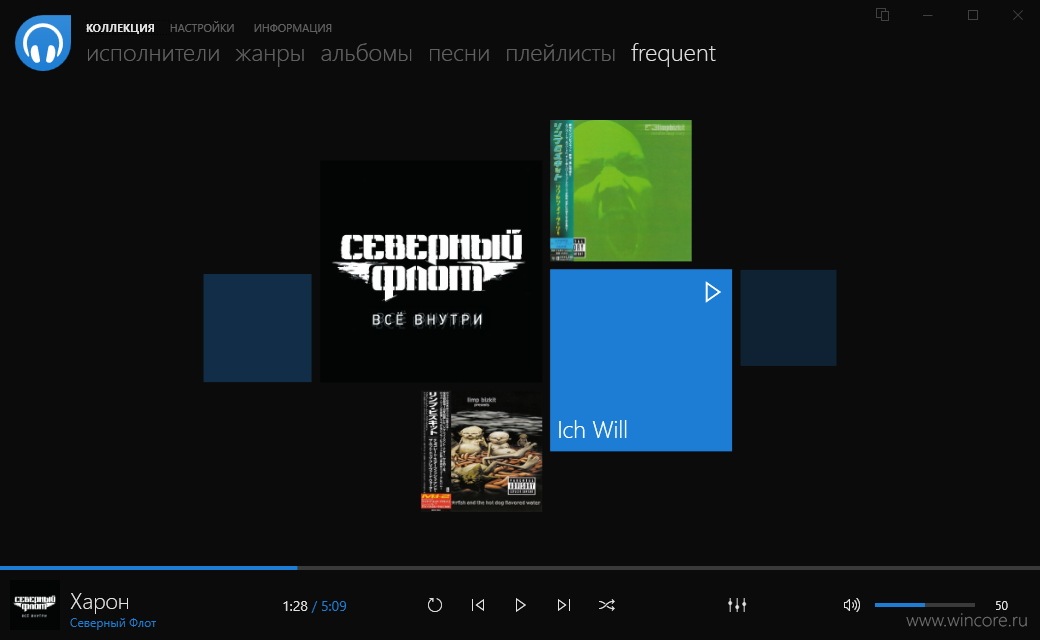Open the Chocolate Starfish album cover
The height and width of the screenshot is (640, 1040).
(482, 451)
